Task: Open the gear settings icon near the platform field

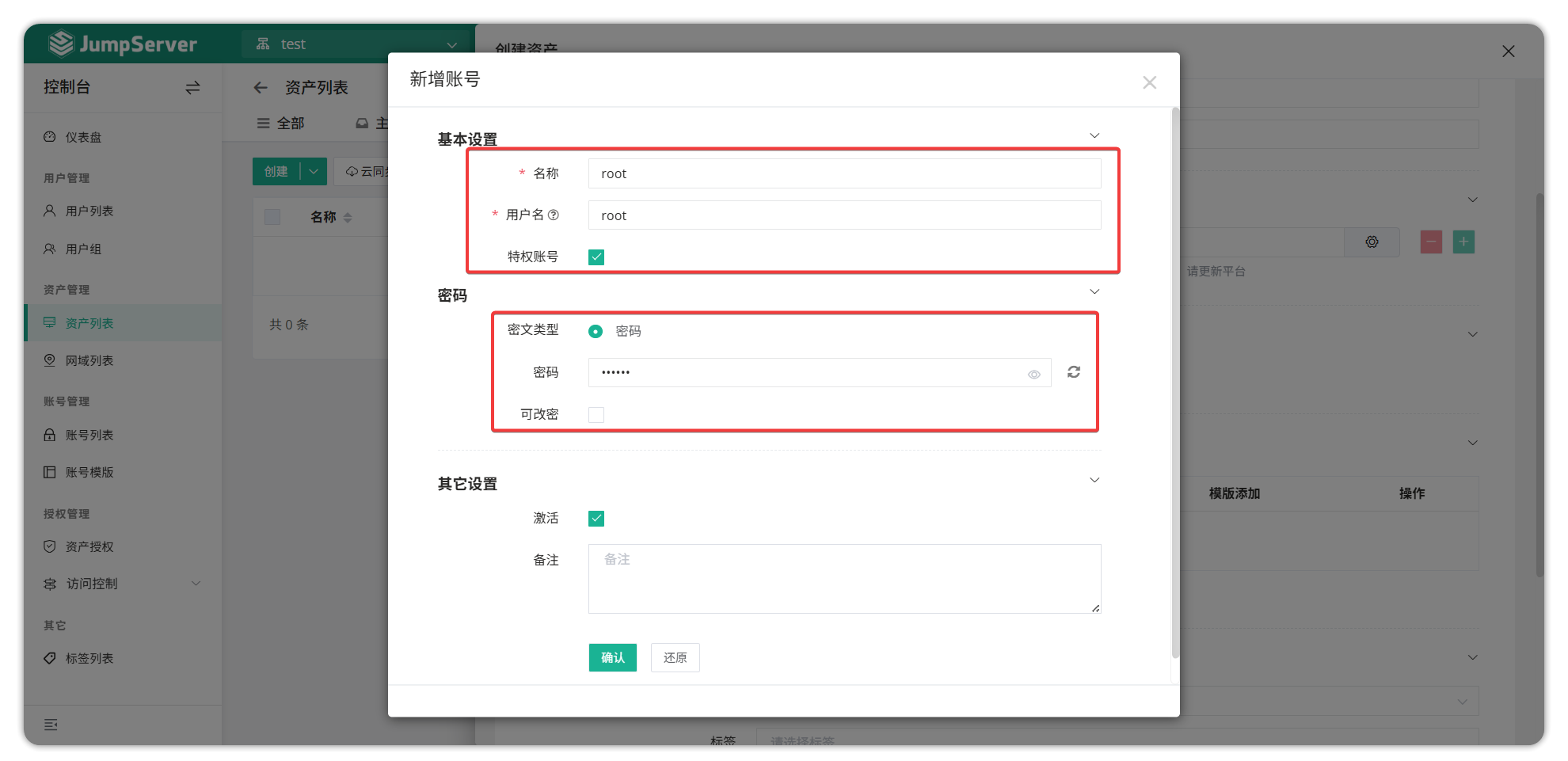Action: (x=1372, y=242)
